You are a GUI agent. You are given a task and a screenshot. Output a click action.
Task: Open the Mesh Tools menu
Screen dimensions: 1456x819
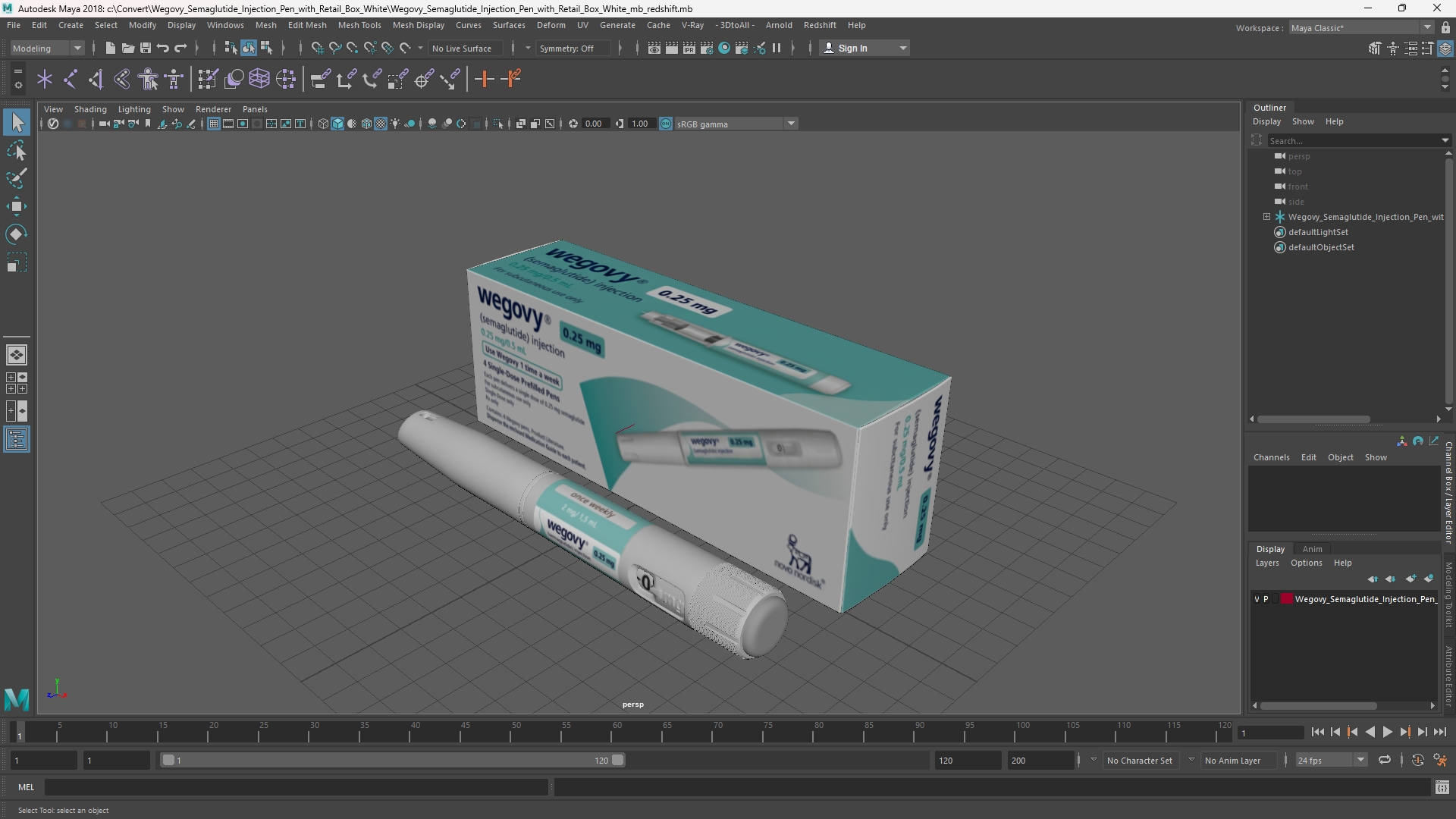click(359, 25)
